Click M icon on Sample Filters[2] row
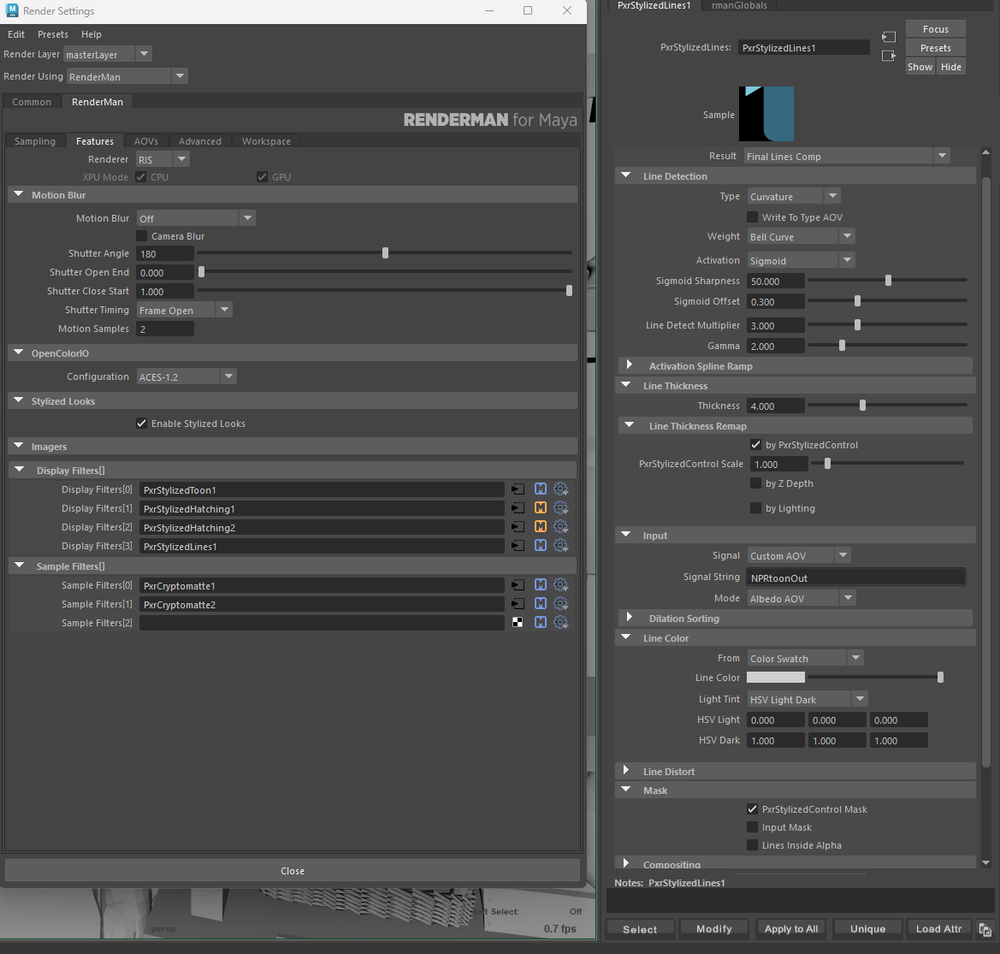The image size is (1000, 954). pos(540,622)
